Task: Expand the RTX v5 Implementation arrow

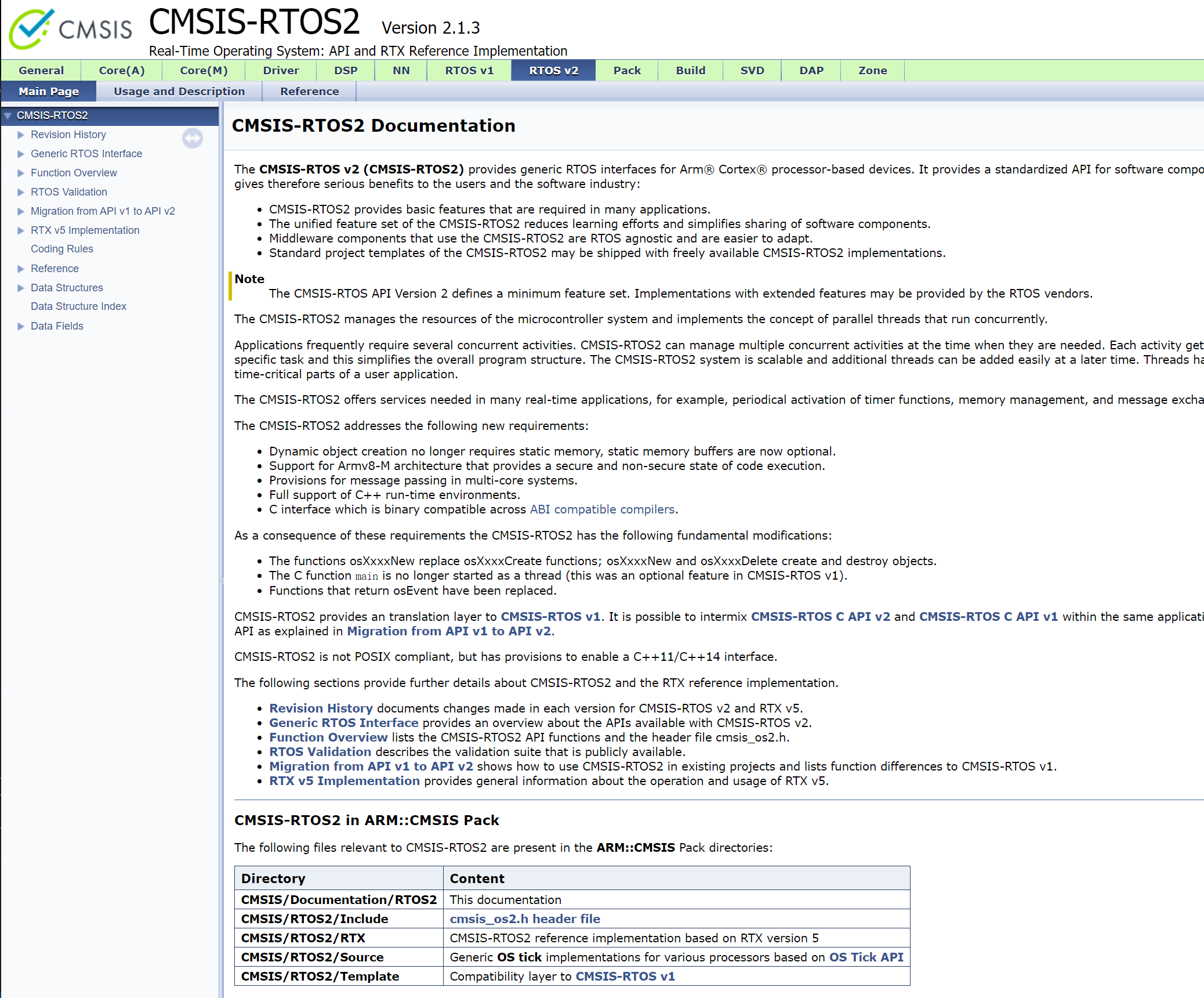Action: coord(21,230)
